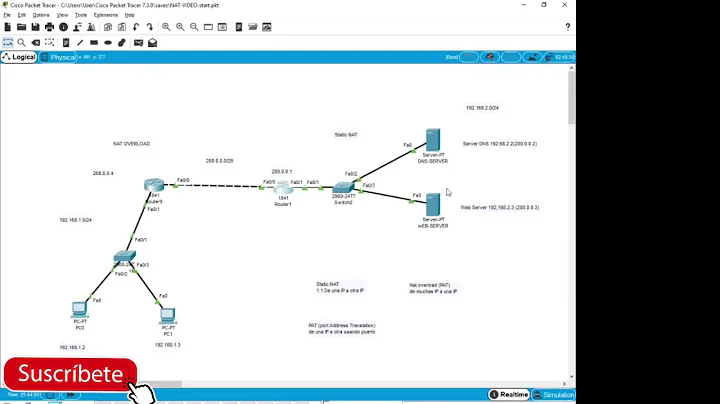Place a Note on the workspace
The width and height of the screenshot is (720, 404).
(x=66, y=43)
